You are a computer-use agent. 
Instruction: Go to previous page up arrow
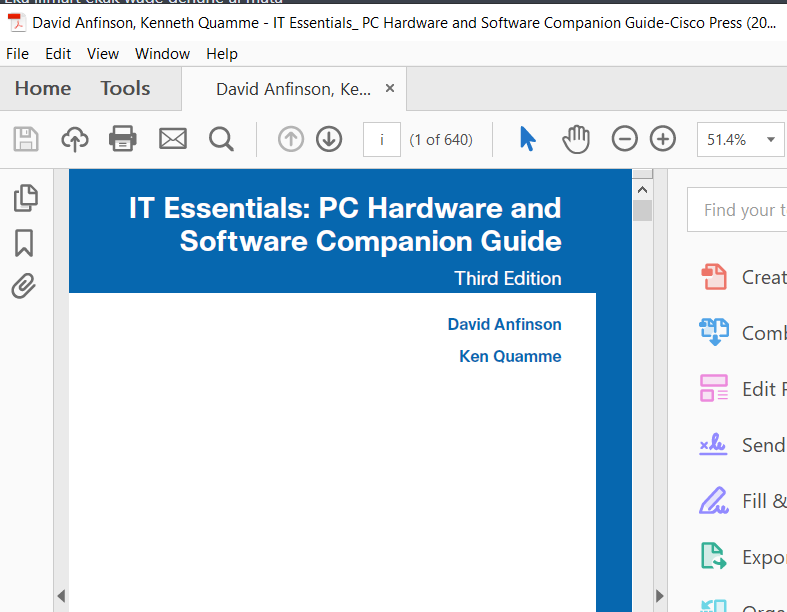tap(291, 139)
